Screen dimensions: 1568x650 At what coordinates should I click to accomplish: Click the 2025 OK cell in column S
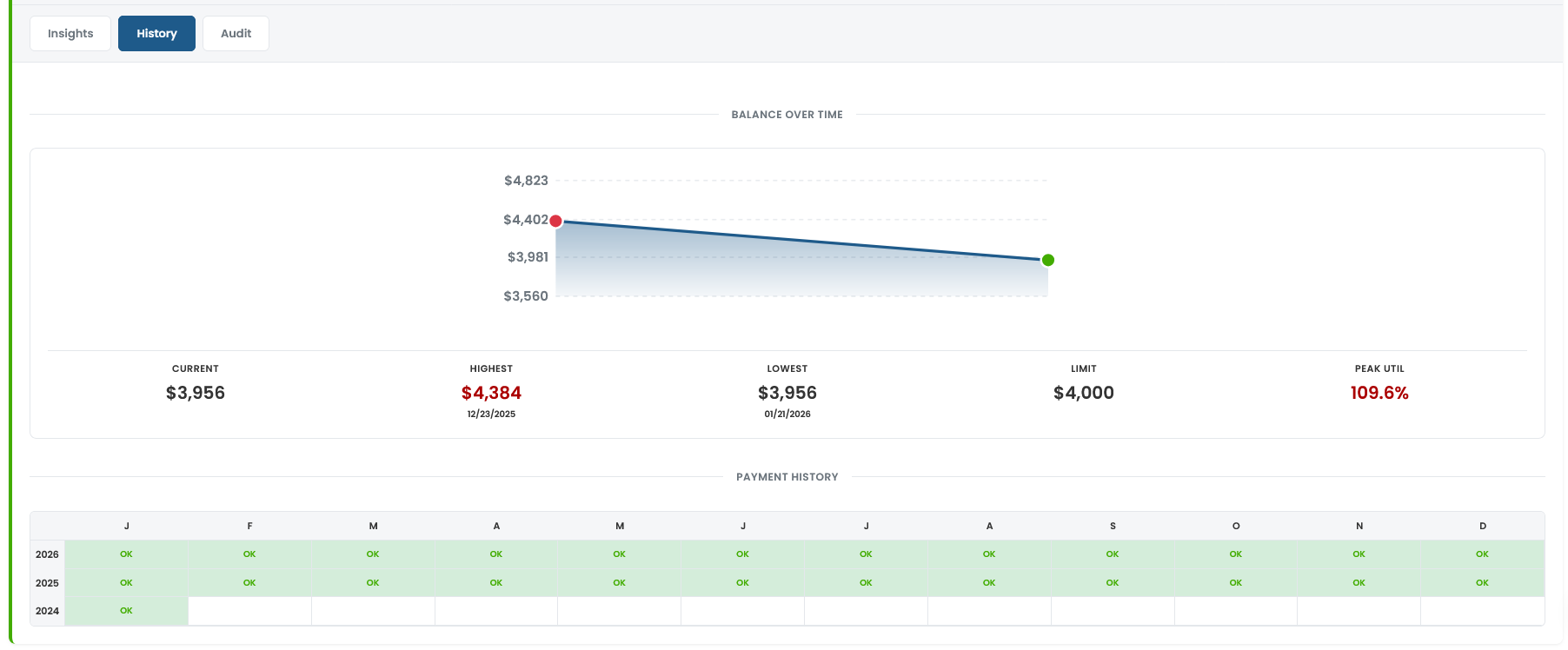click(1113, 583)
